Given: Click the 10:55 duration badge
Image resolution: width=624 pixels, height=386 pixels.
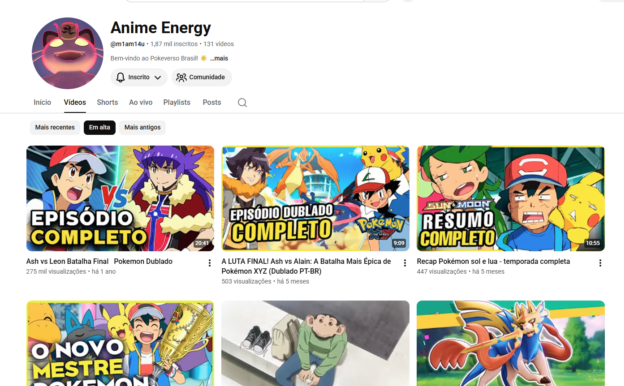Looking at the screenshot, I should (x=593, y=243).
